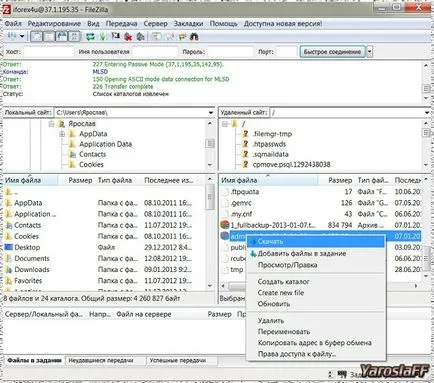Click the Desktop item icon in local list
434x383 pixels.
click(9, 247)
